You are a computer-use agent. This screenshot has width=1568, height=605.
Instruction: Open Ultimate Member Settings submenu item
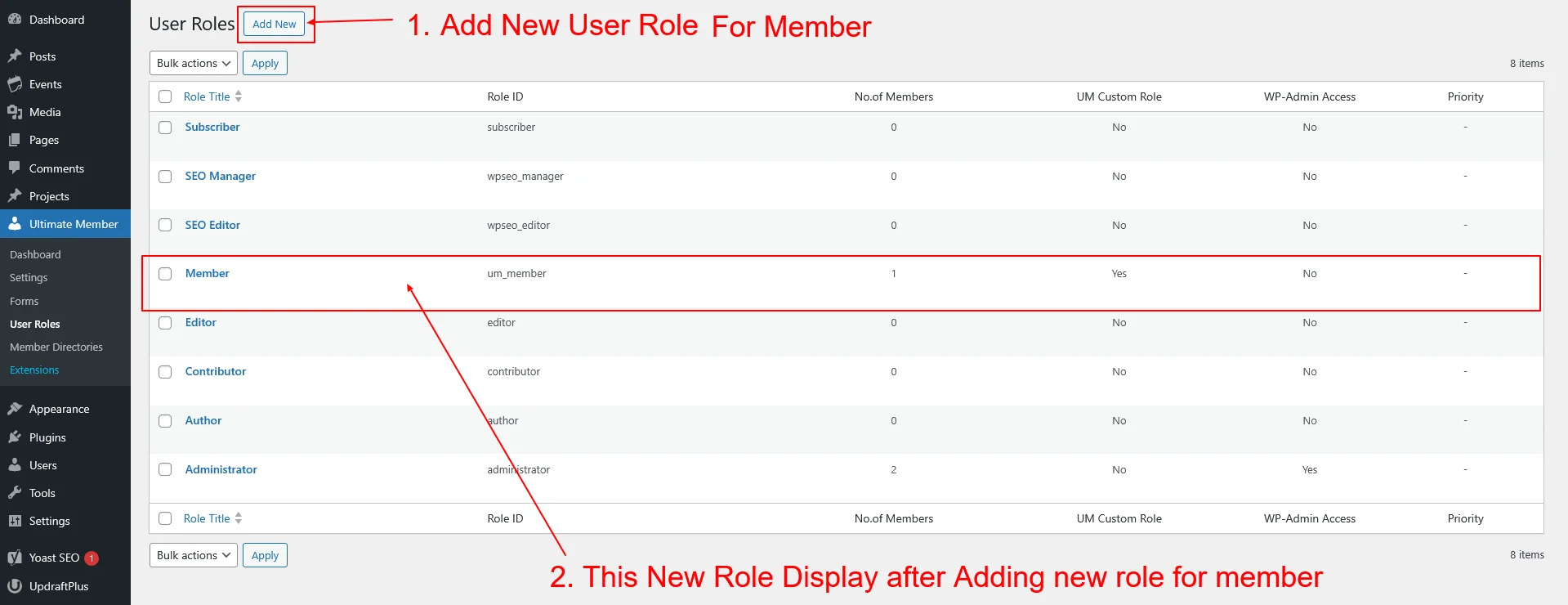pyautogui.click(x=29, y=278)
